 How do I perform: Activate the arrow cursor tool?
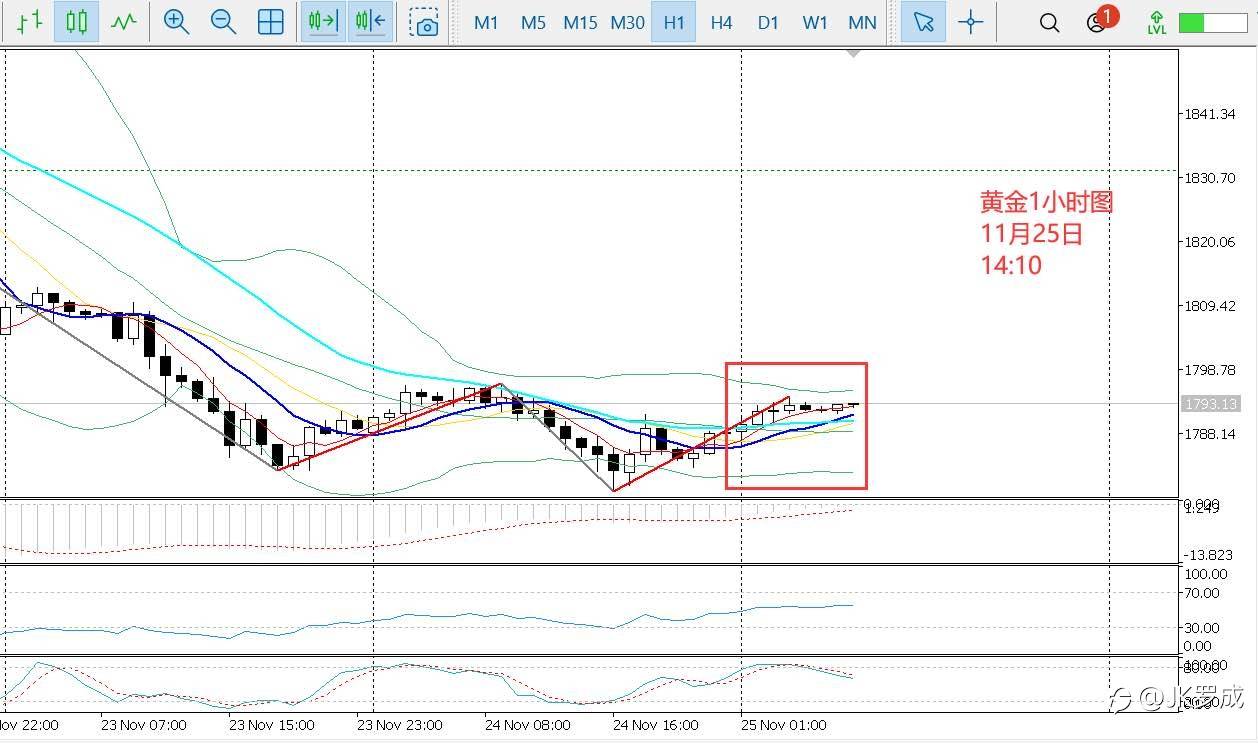click(923, 22)
